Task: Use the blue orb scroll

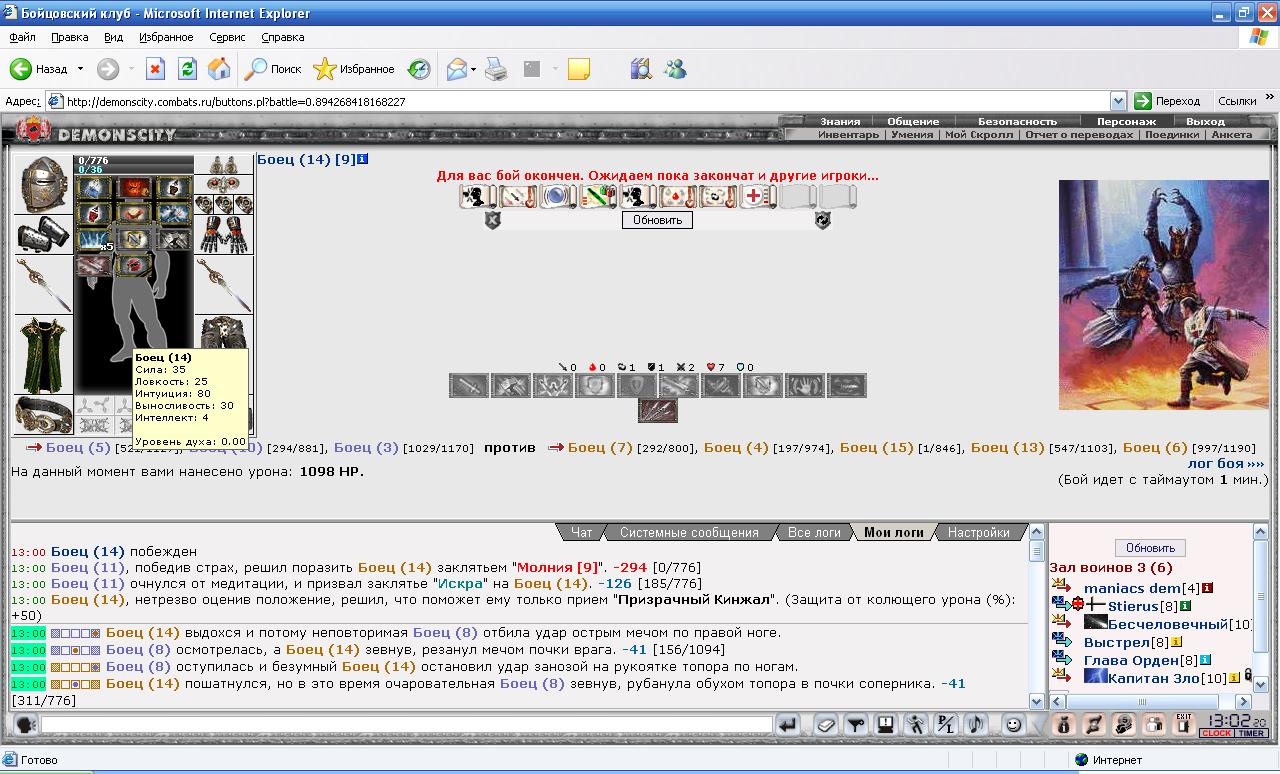Action: [x=557, y=196]
